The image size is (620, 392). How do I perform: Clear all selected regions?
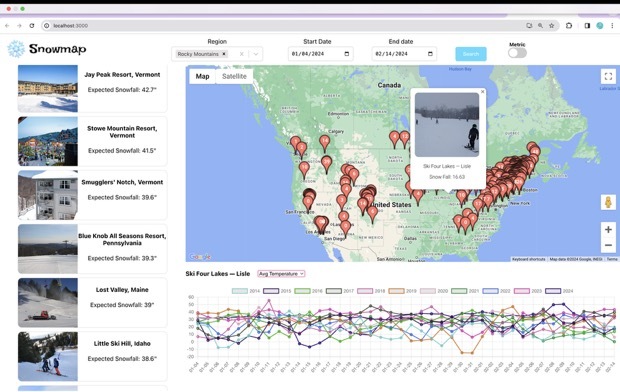tap(242, 54)
